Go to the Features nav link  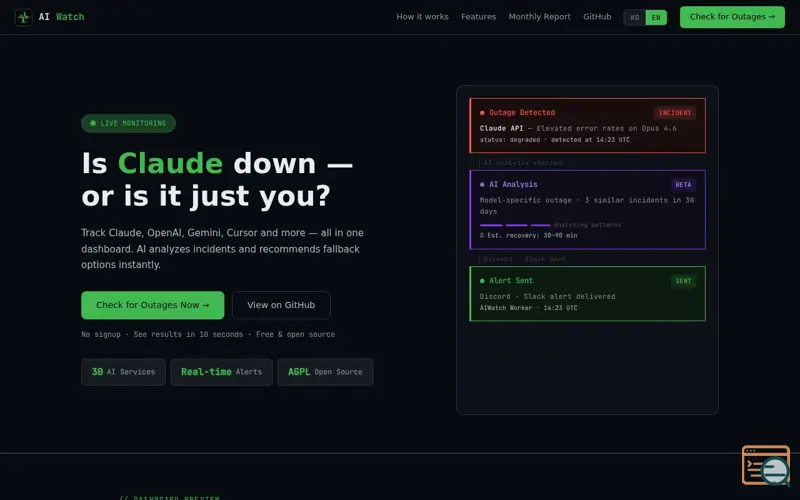point(479,17)
